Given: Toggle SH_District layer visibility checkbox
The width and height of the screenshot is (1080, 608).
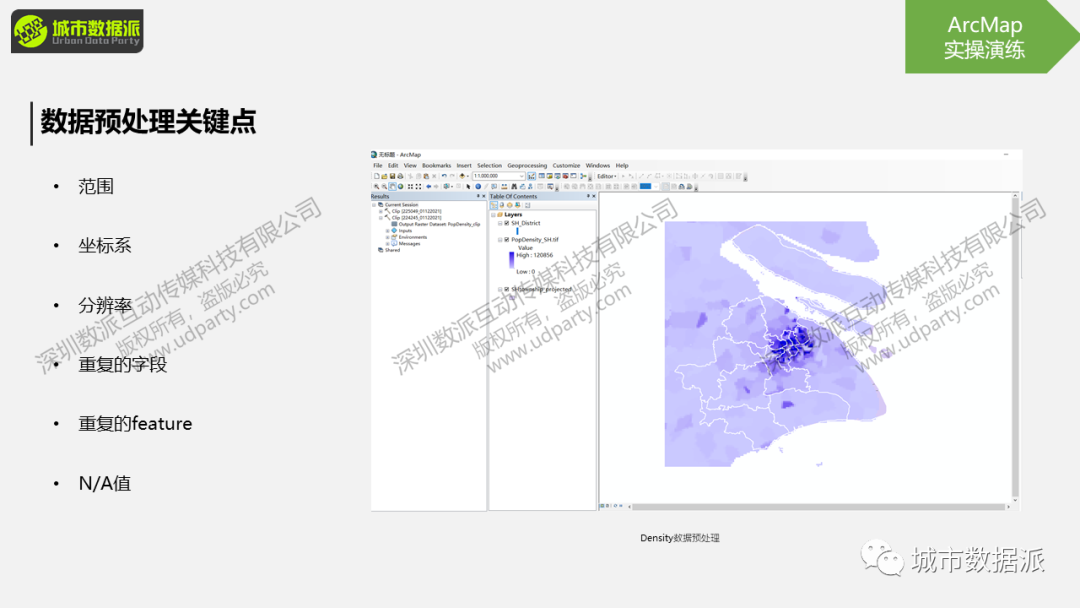Looking at the screenshot, I should [506, 223].
